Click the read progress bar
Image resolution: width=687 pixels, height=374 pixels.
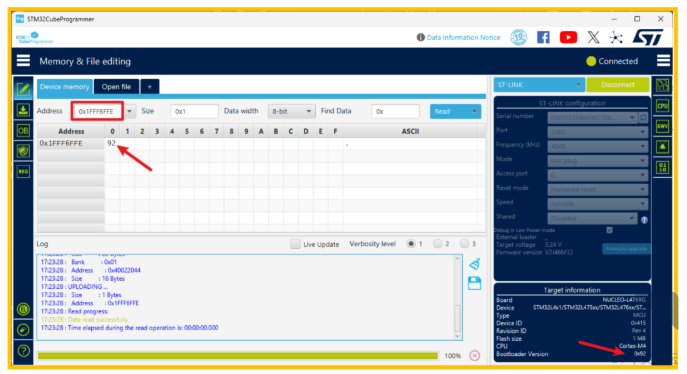238,356
